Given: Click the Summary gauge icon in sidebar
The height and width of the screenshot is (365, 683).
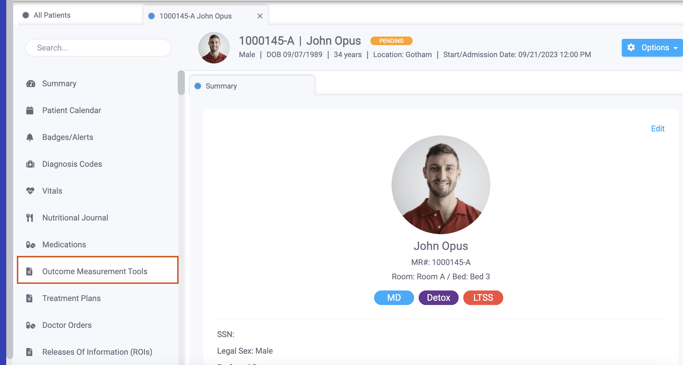Looking at the screenshot, I should [30, 84].
